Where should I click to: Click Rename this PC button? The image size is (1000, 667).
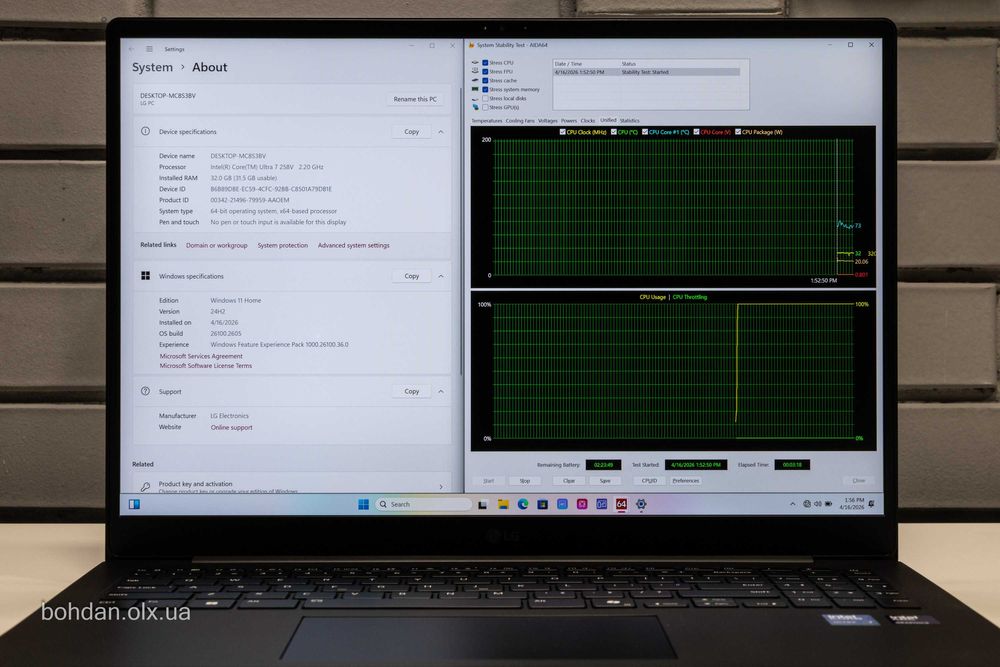(x=415, y=99)
